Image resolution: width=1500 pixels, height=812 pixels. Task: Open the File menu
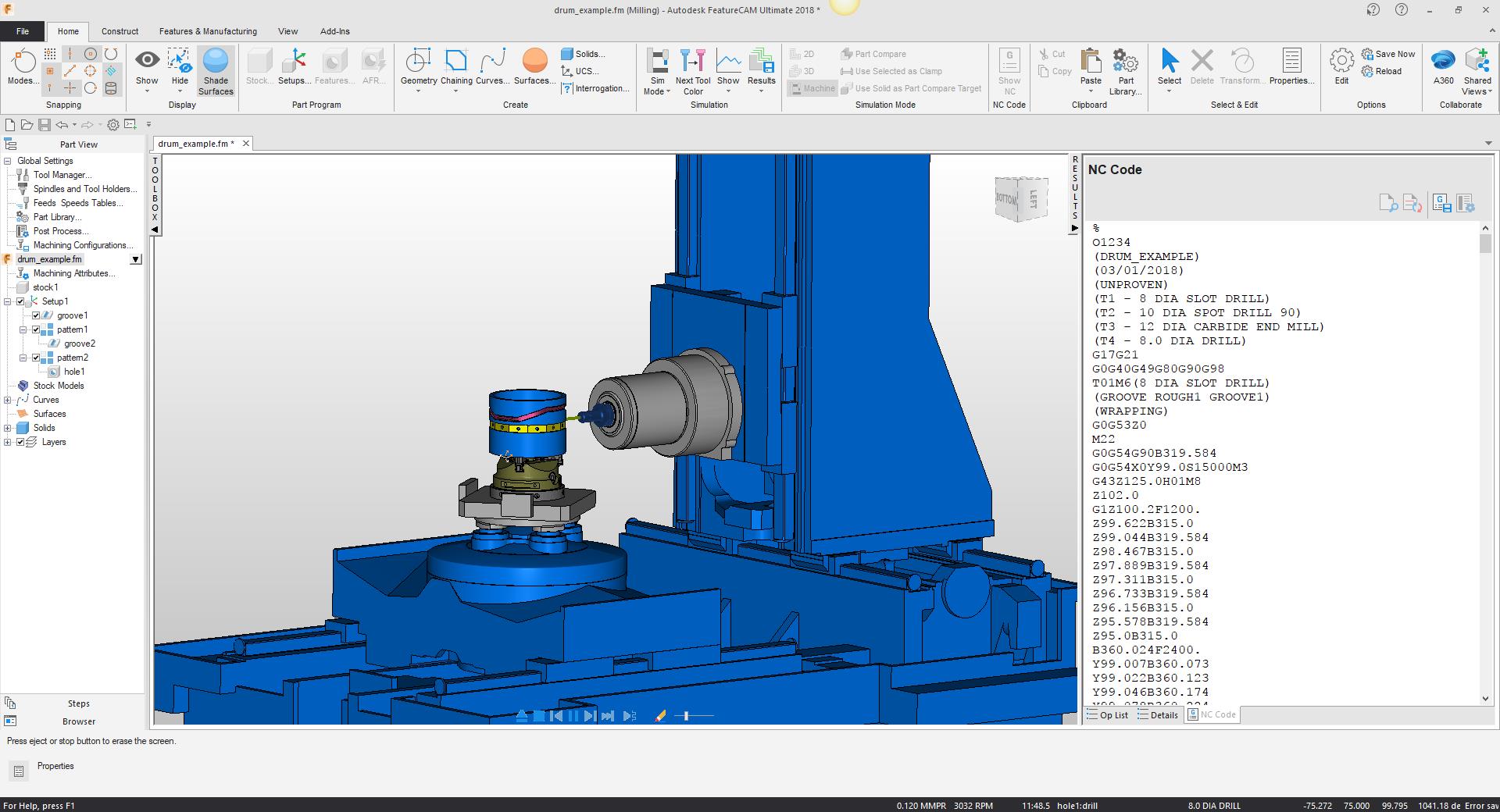click(23, 31)
